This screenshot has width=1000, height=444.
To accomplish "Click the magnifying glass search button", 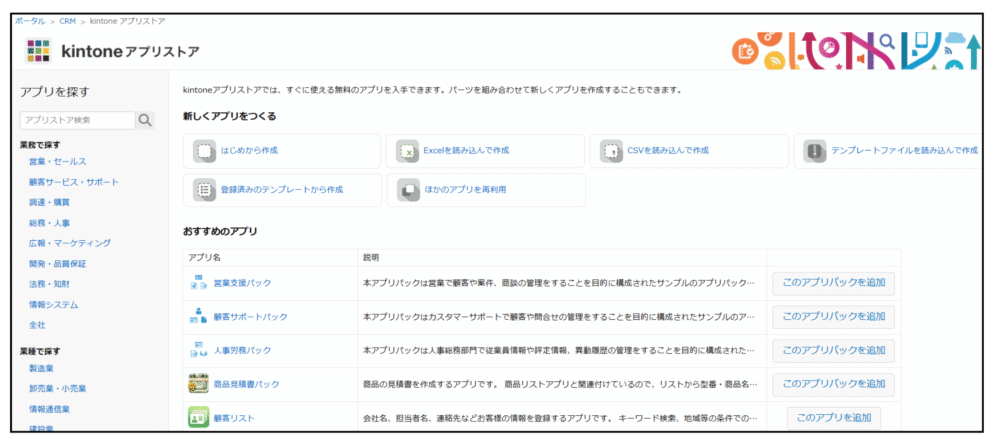I will tap(145, 120).
